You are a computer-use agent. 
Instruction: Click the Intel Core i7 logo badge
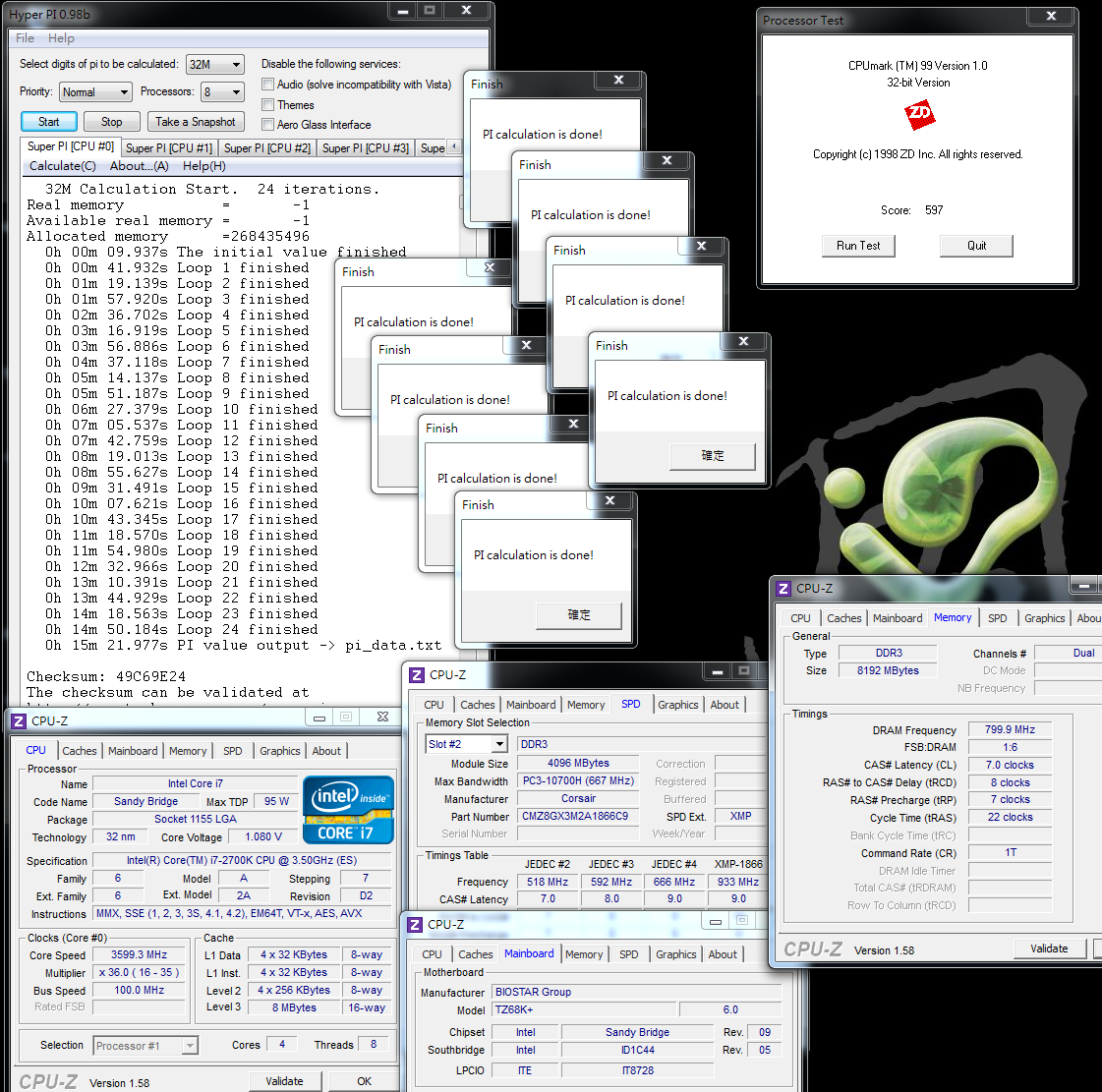tap(347, 810)
